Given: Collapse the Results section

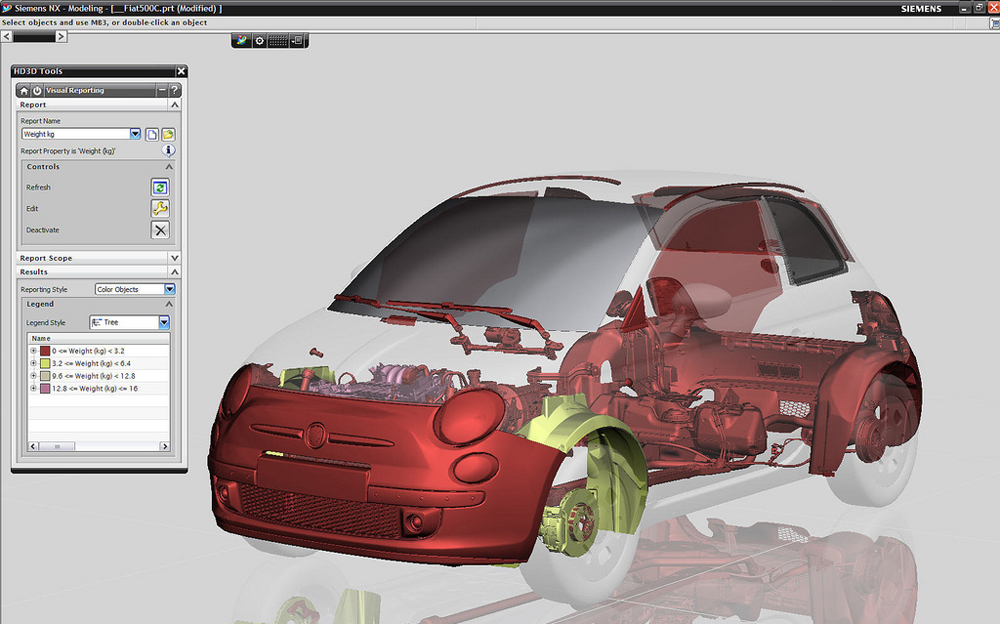Looking at the screenshot, I should tap(174, 272).
